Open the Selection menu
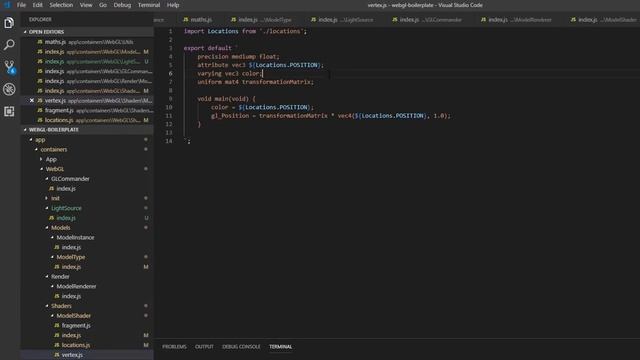This screenshot has width=640, height=360. click(61, 5)
